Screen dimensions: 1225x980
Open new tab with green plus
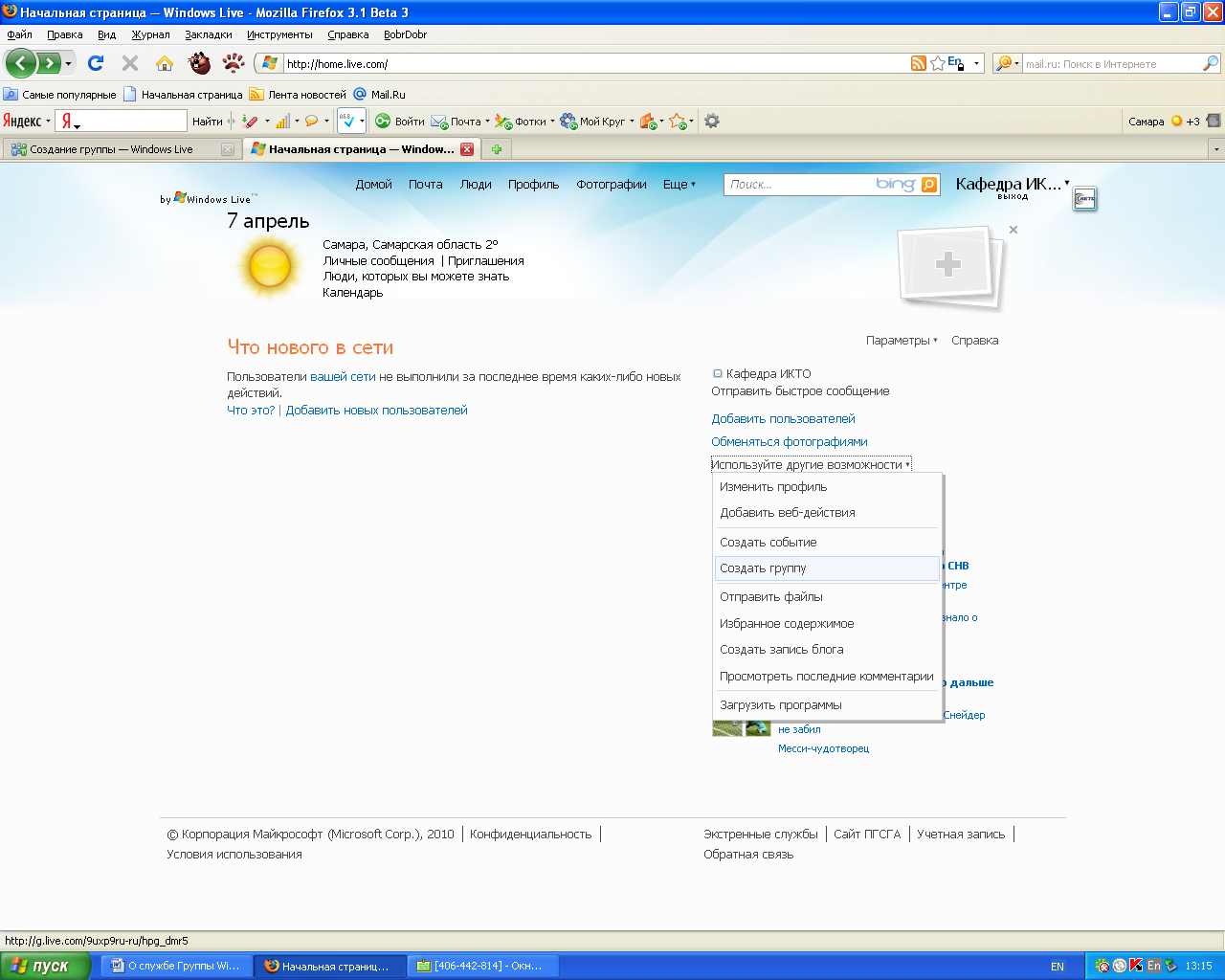pyautogui.click(x=497, y=149)
